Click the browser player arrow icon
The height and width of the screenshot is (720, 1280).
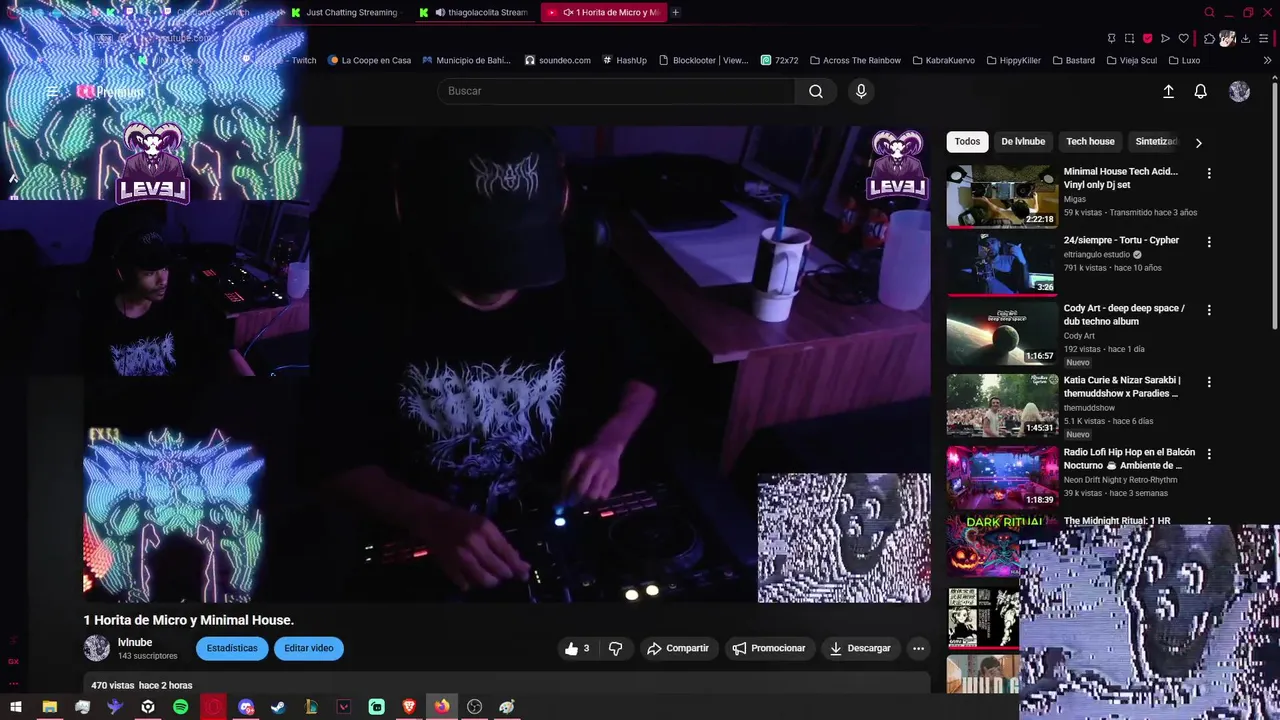click(x=1165, y=38)
